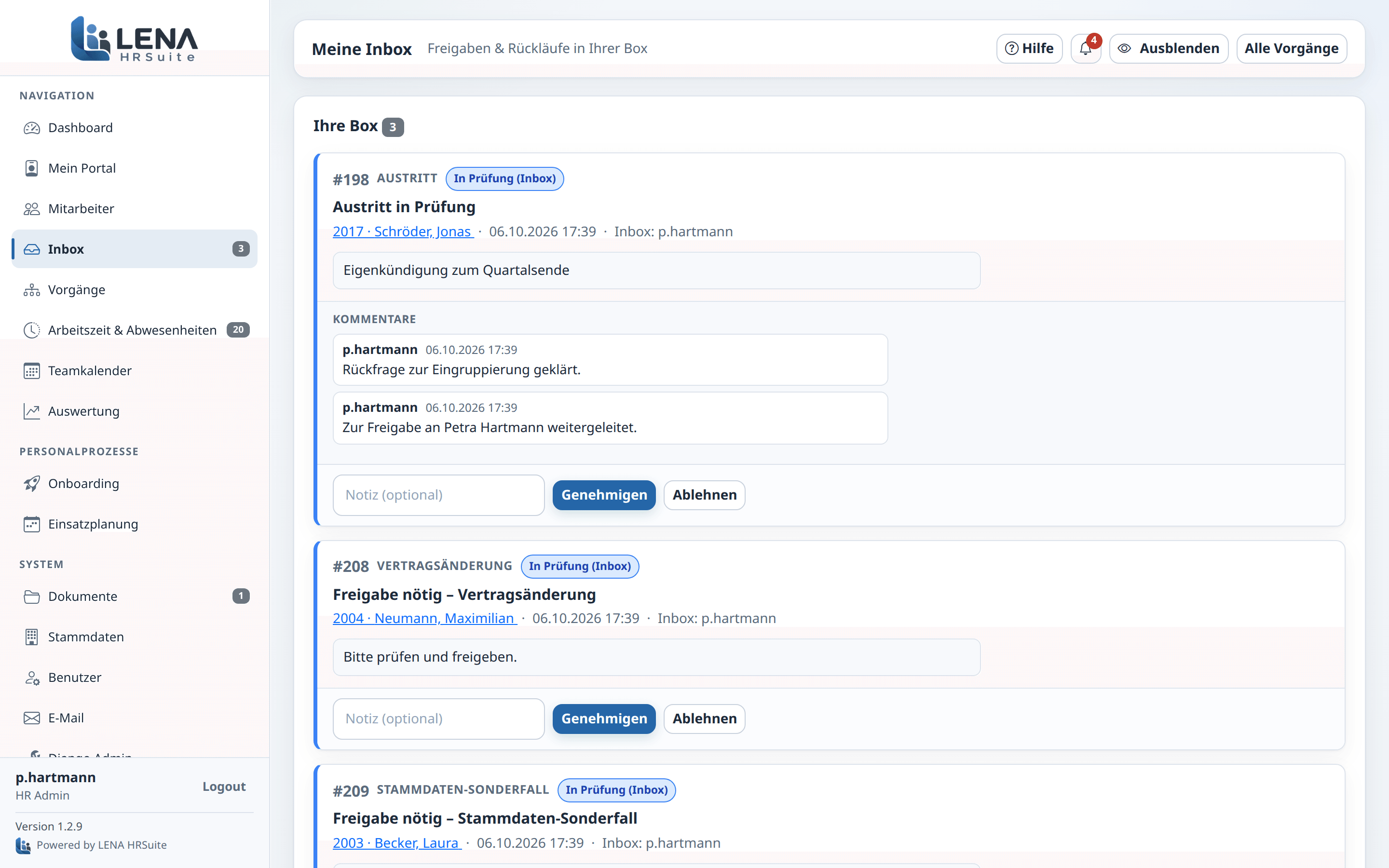Click the Ihre Box count badge 3

[393, 127]
